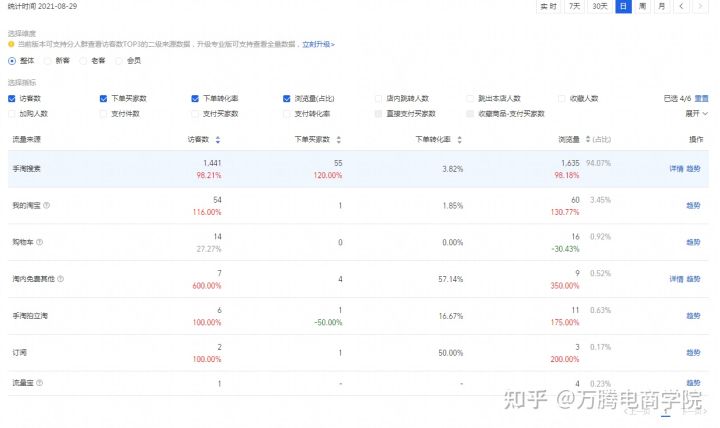720x428 pixels.
Task: Open help icon next to 淘内免费其他
Action: tap(61, 279)
